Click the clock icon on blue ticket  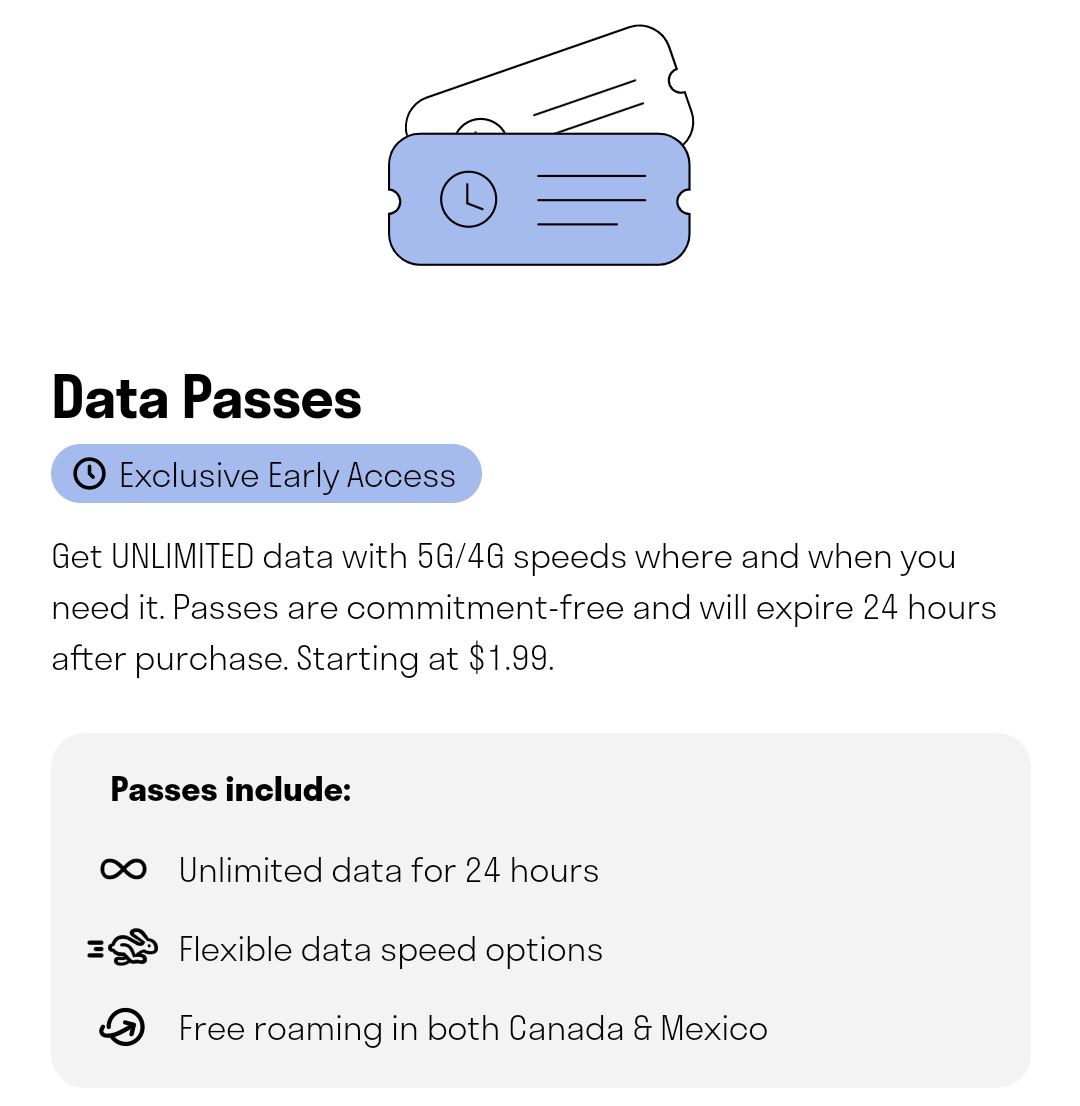click(468, 199)
